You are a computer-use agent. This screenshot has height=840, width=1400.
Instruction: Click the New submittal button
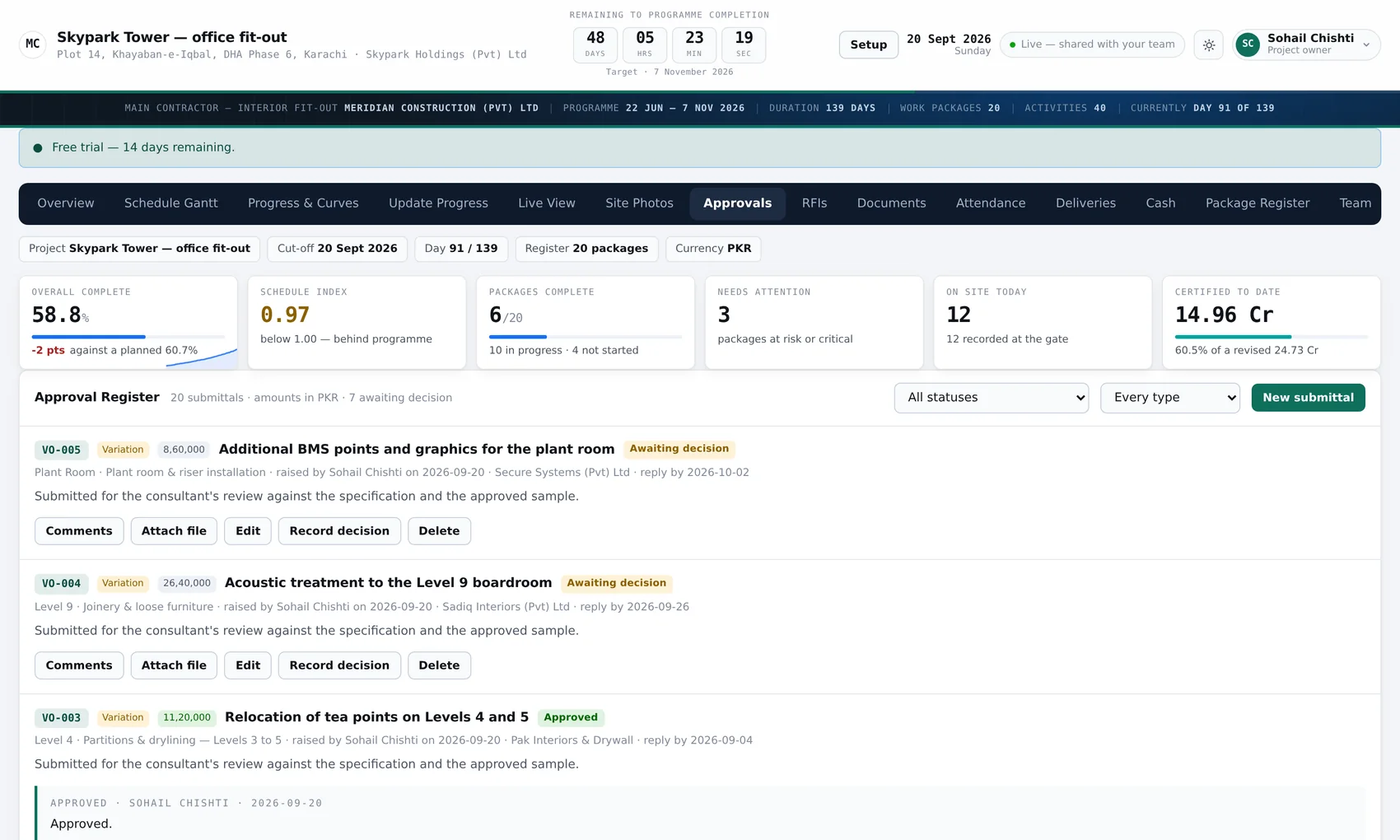click(1308, 398)
